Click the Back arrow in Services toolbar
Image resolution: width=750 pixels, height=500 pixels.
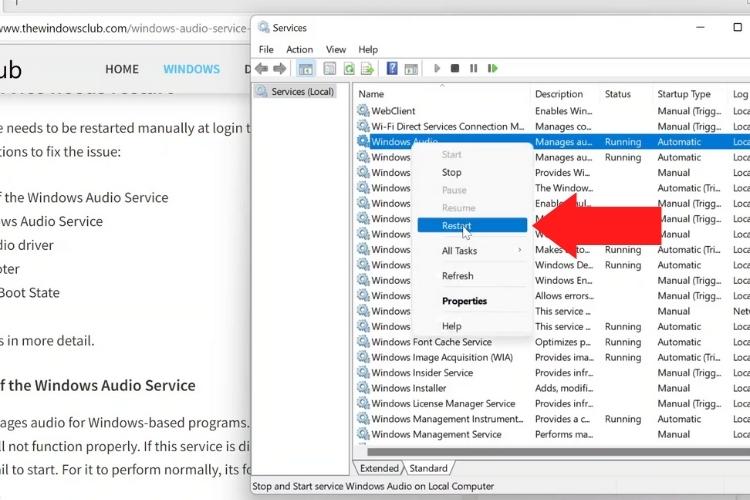point(261,68)
